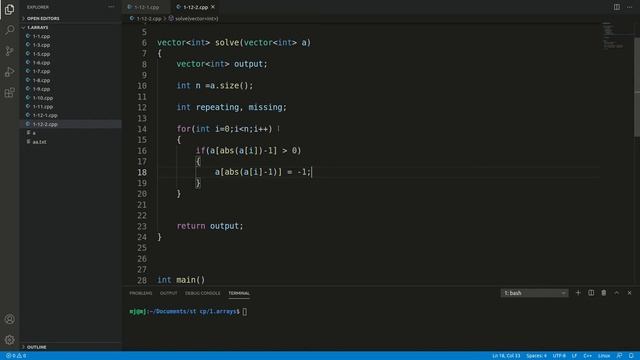Click in the terminal prompt input area
The image size is (640, 360).
245,311
